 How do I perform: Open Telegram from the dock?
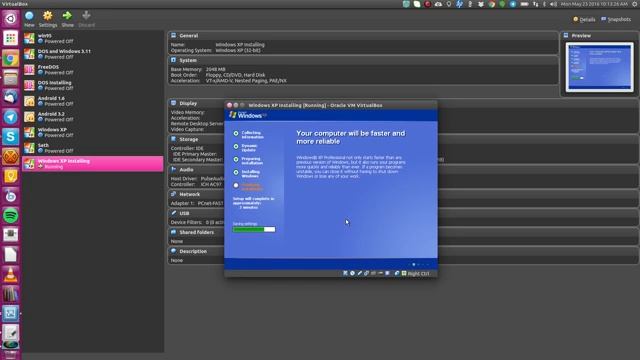click(x=10, y=117)
